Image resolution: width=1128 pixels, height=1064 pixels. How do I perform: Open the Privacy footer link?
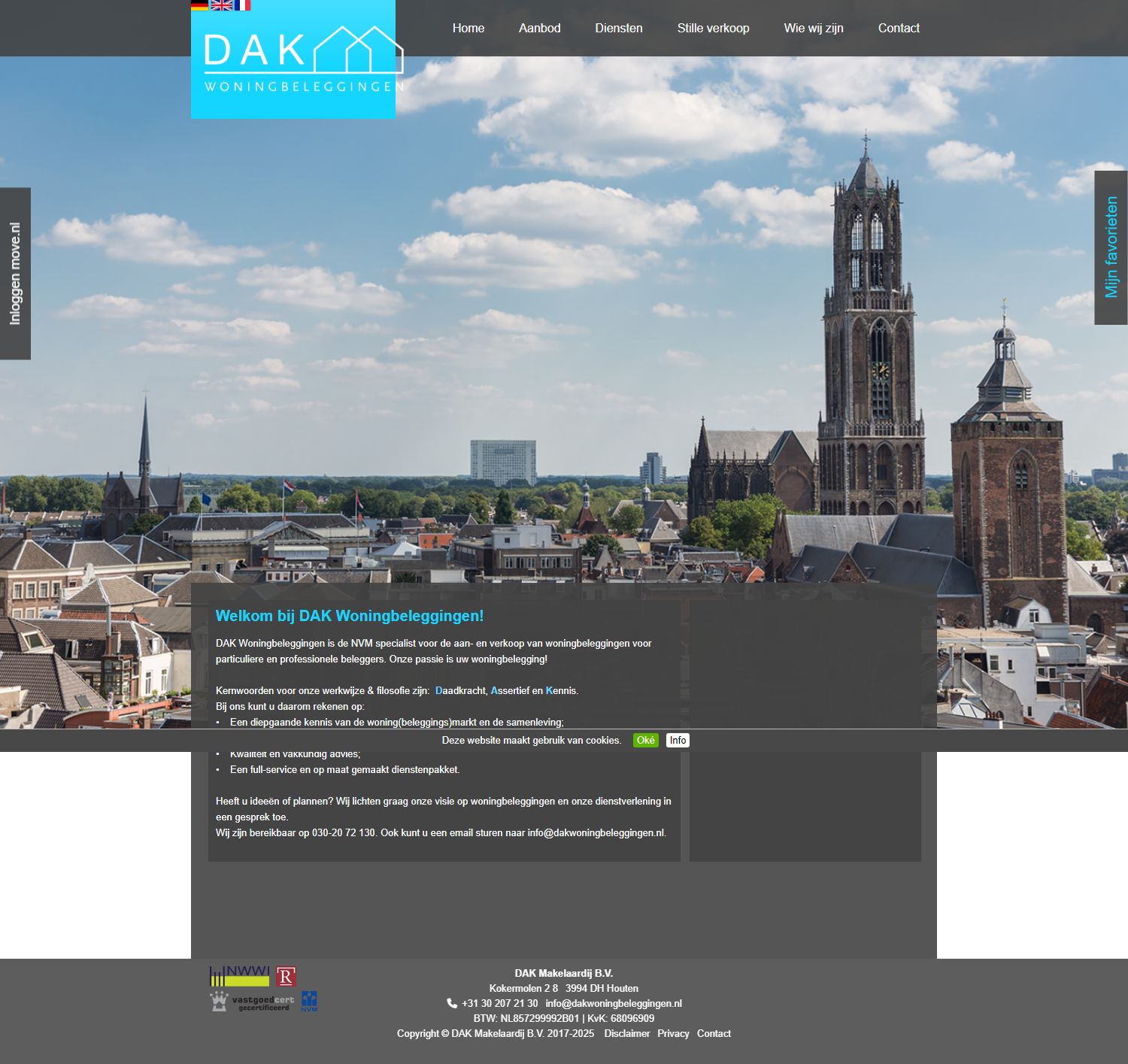tap(673, 1033)
